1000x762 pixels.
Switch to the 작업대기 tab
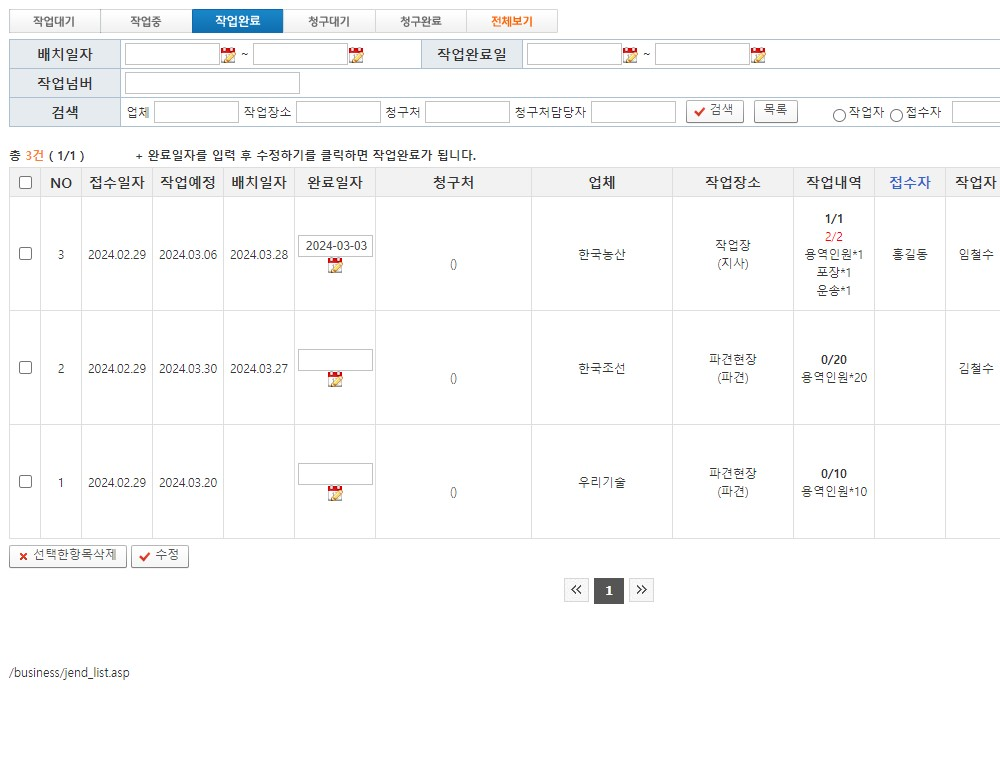[54, 21]
